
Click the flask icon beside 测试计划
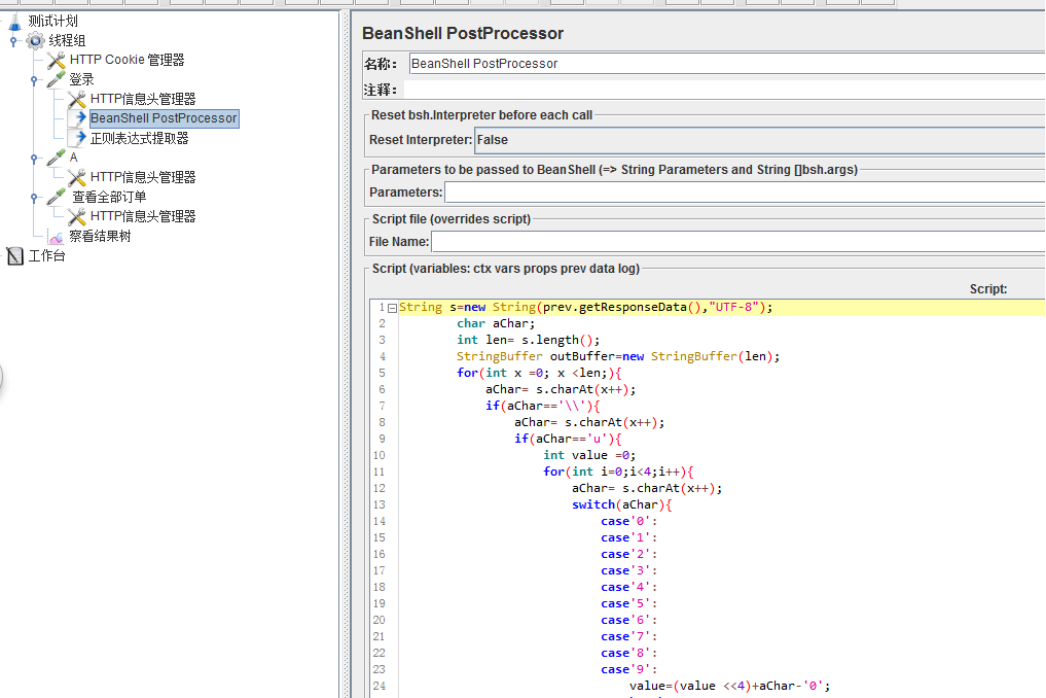15,22
